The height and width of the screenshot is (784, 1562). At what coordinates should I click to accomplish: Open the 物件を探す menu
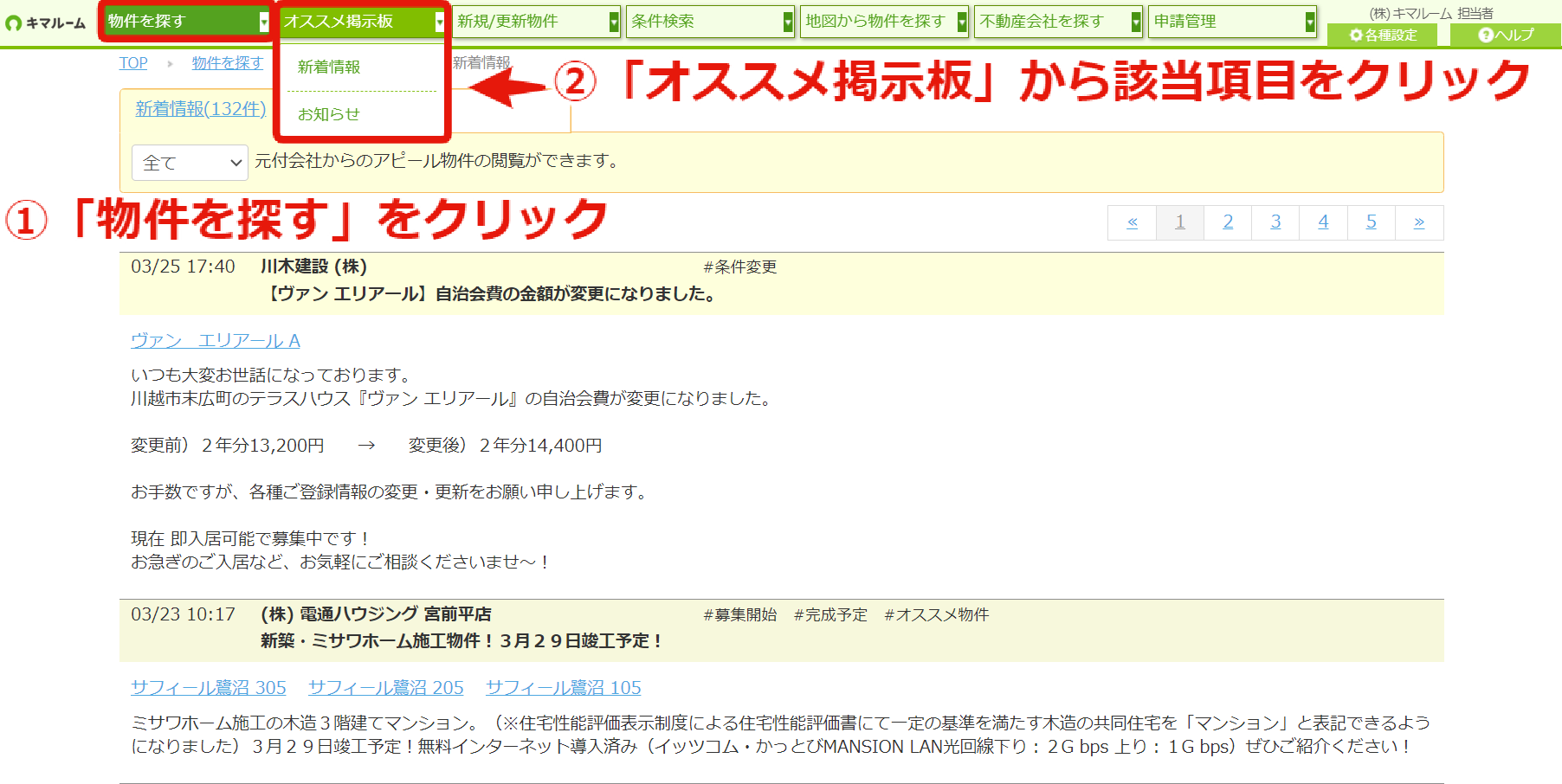(187, 21)
